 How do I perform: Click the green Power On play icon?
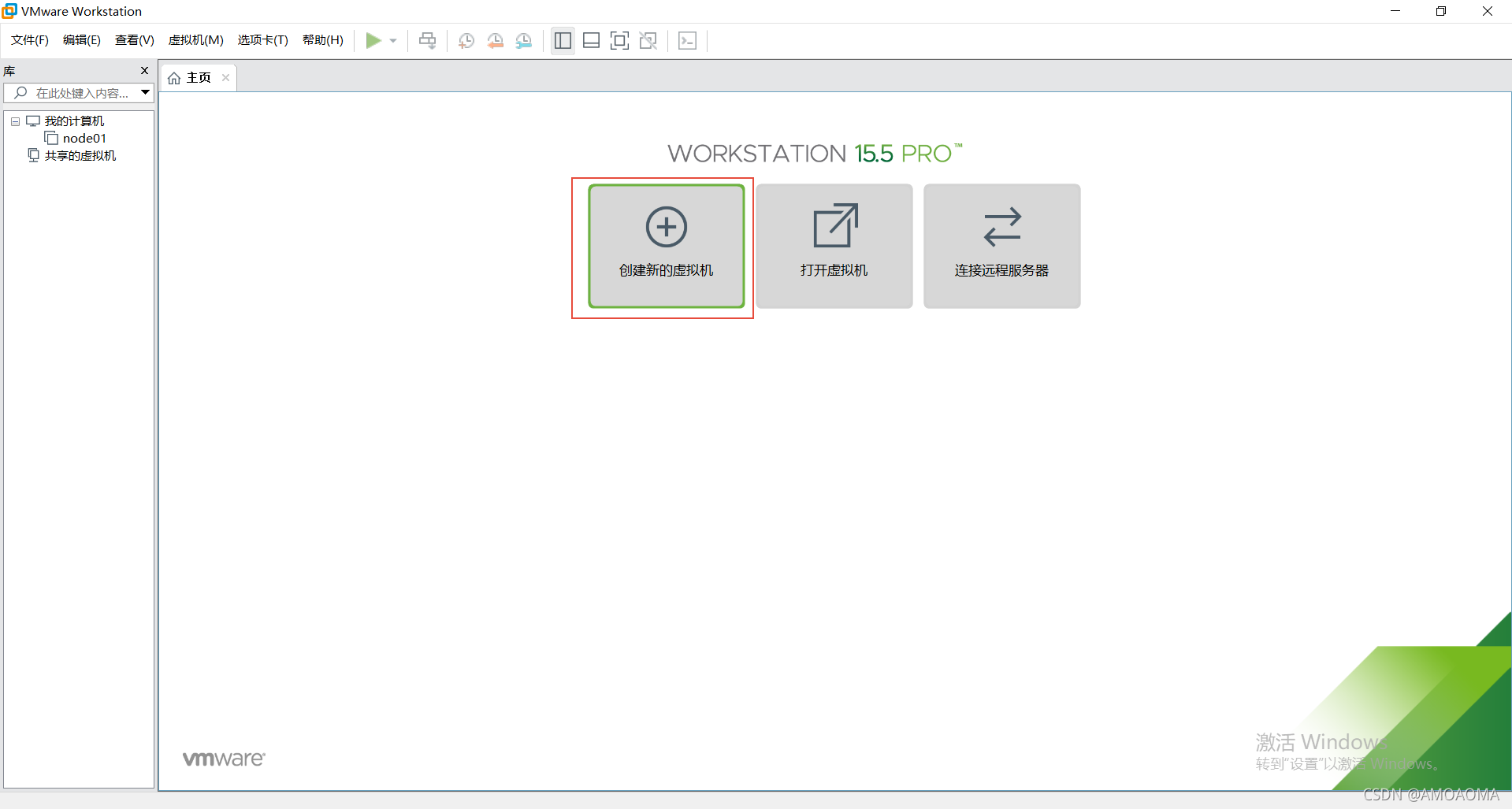tap(373, 40)
